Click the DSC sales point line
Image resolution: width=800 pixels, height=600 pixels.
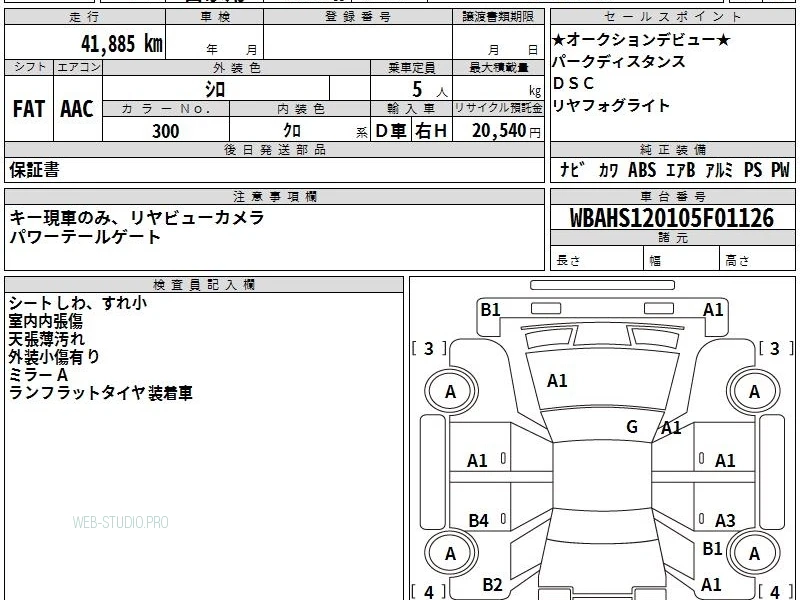(573, 83)
